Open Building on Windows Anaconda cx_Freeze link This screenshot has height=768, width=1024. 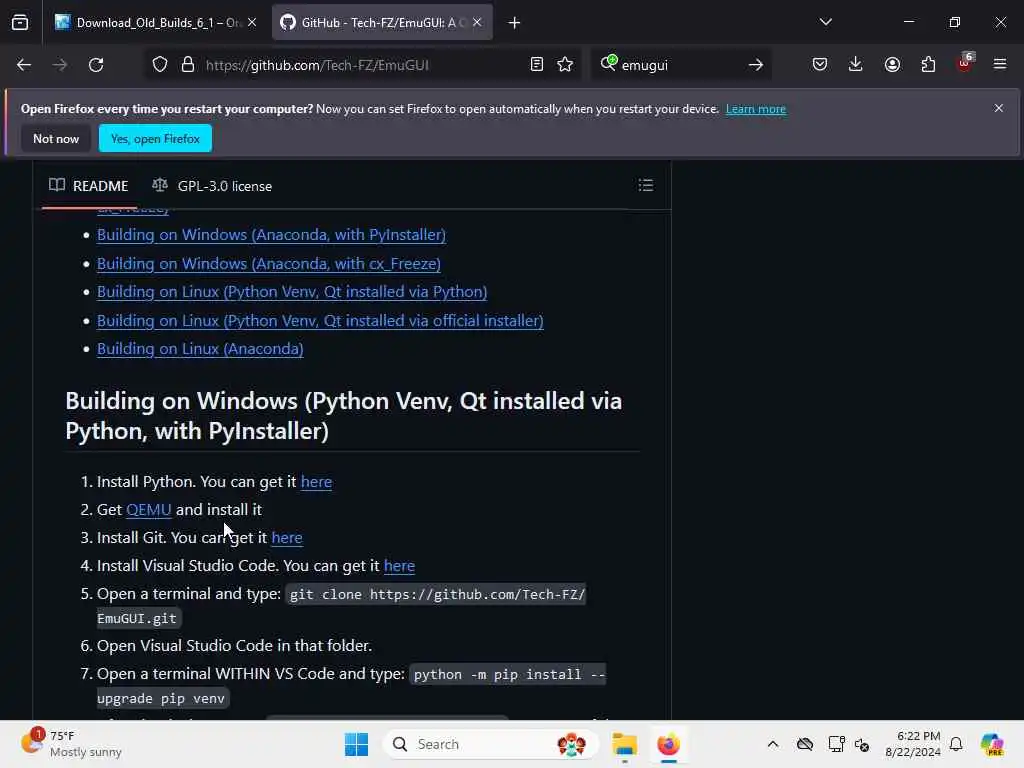pos(268,264)
